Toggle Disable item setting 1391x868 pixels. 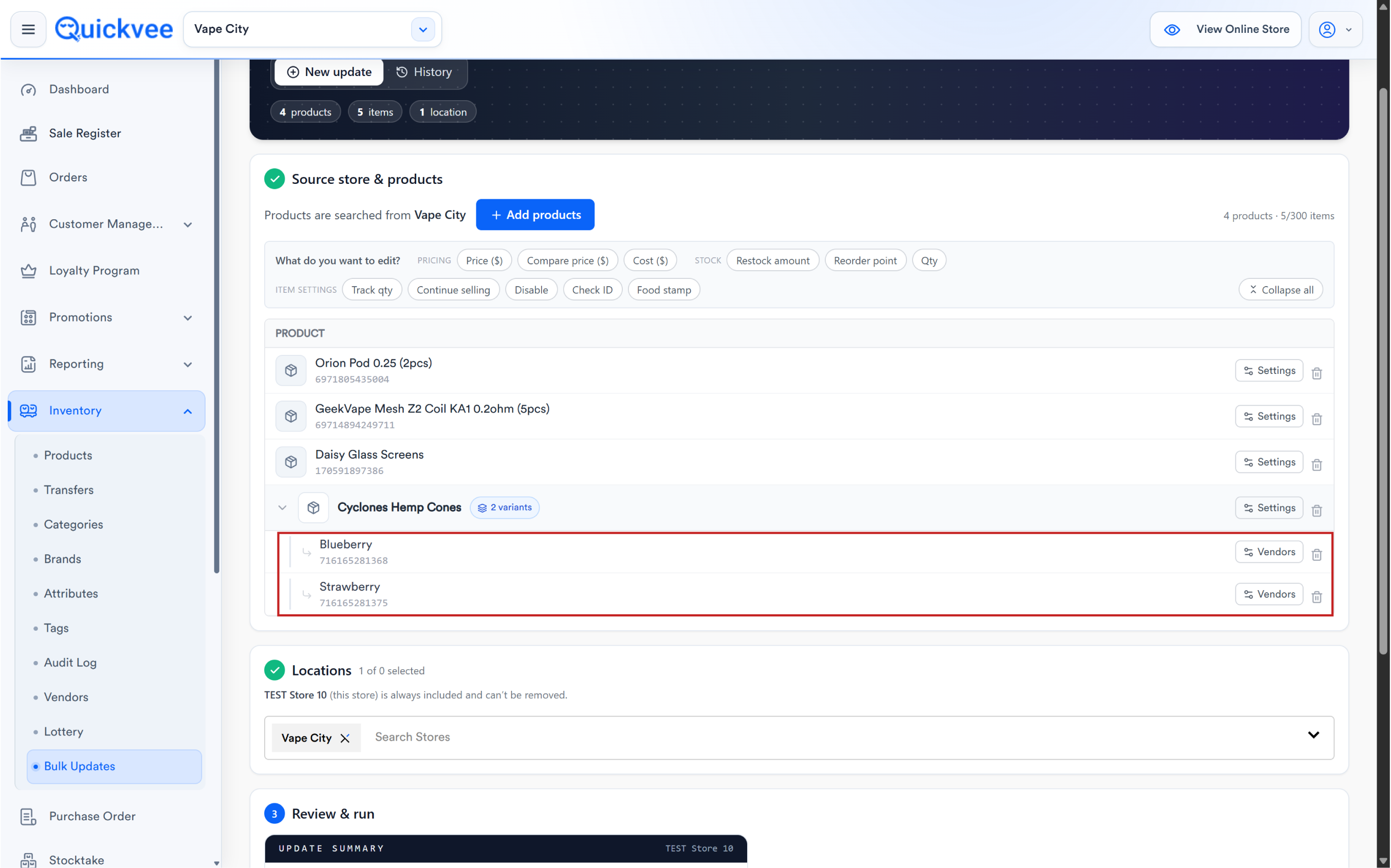531,290
